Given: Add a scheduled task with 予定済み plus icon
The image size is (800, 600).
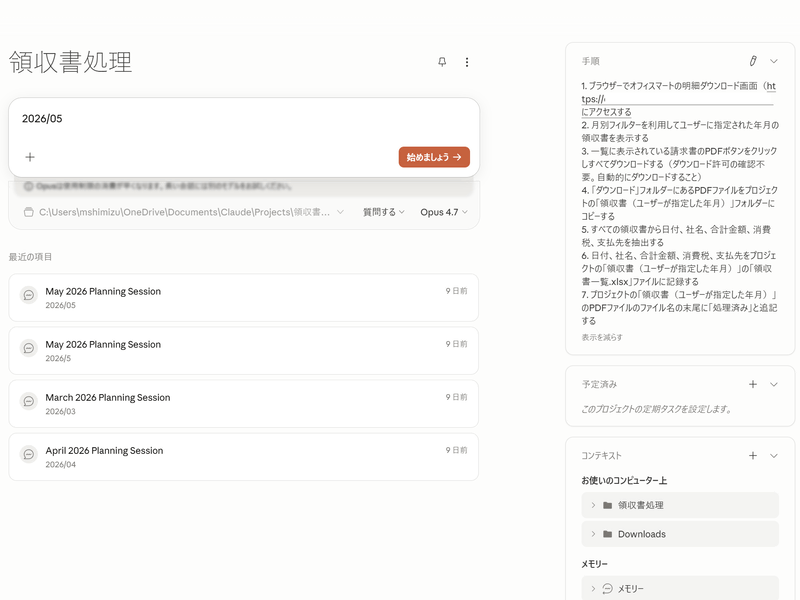Looking at the screenshot, I should click(x=753, y=384).
